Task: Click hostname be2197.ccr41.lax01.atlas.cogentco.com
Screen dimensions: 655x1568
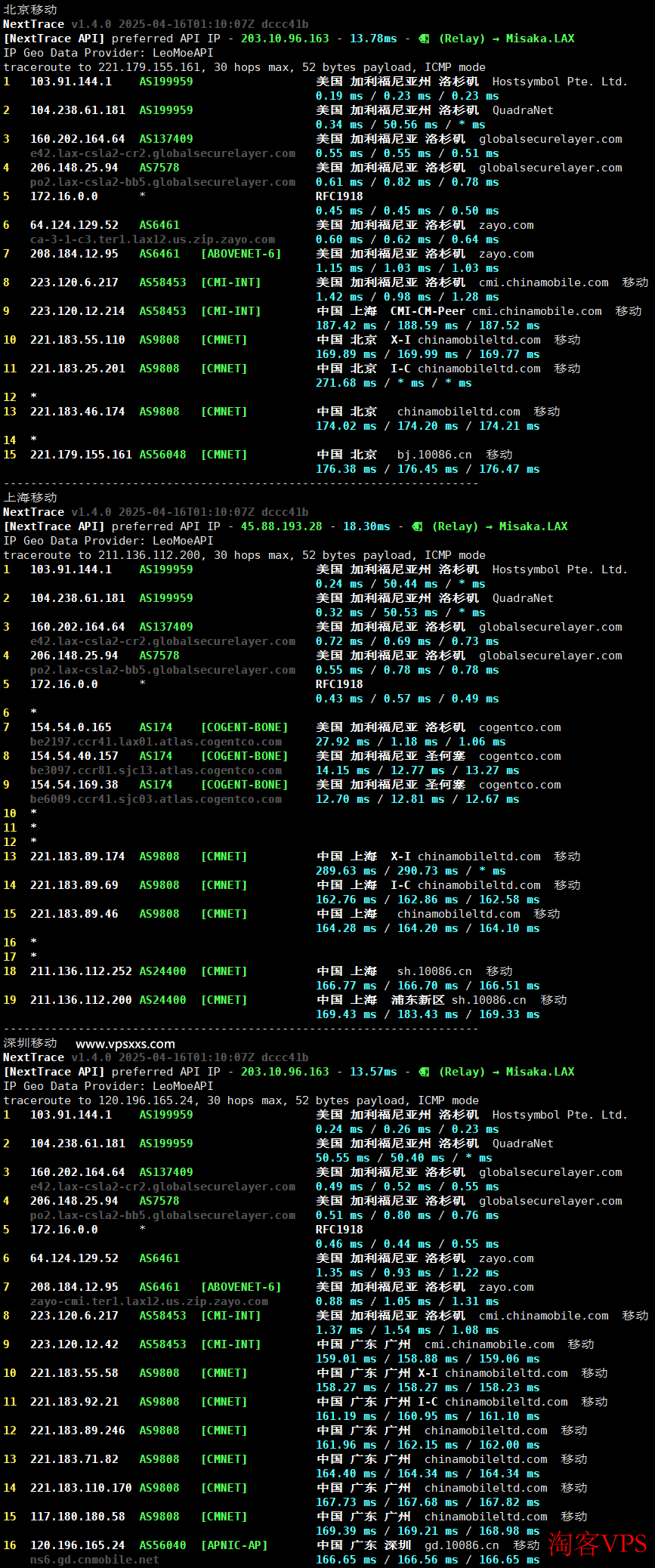Action: point(156,741)
